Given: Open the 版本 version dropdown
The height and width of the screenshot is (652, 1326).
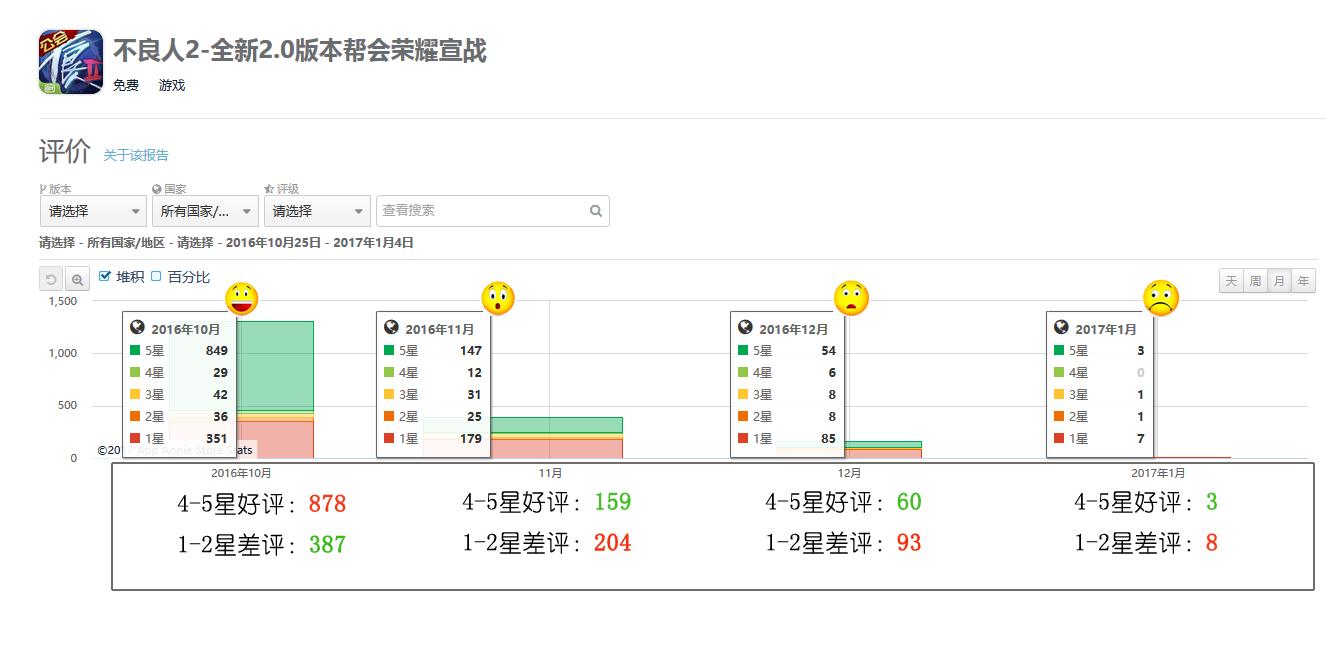Looking at the screenshot, I should click(91, 211).
